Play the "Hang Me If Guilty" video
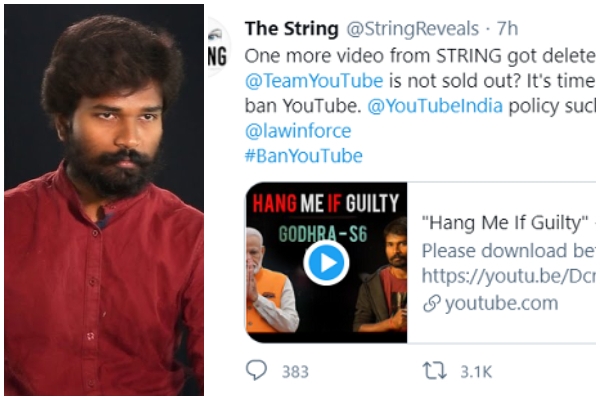 point(326,263)
